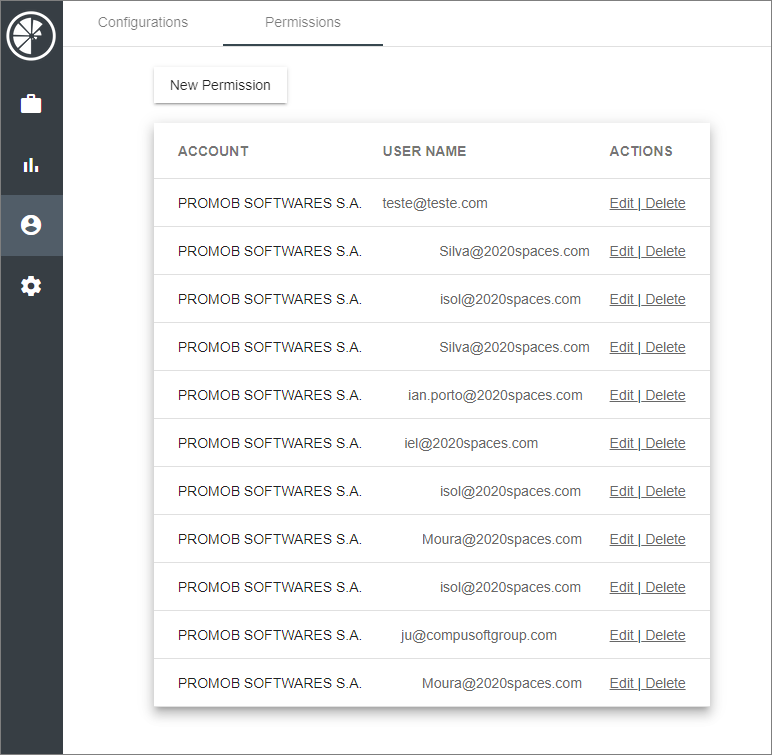Image resolution: width=772 pixels, height=755 pixels.
Task: Select the iel@2020spaces.com user name cell
Action: point(471,443)
